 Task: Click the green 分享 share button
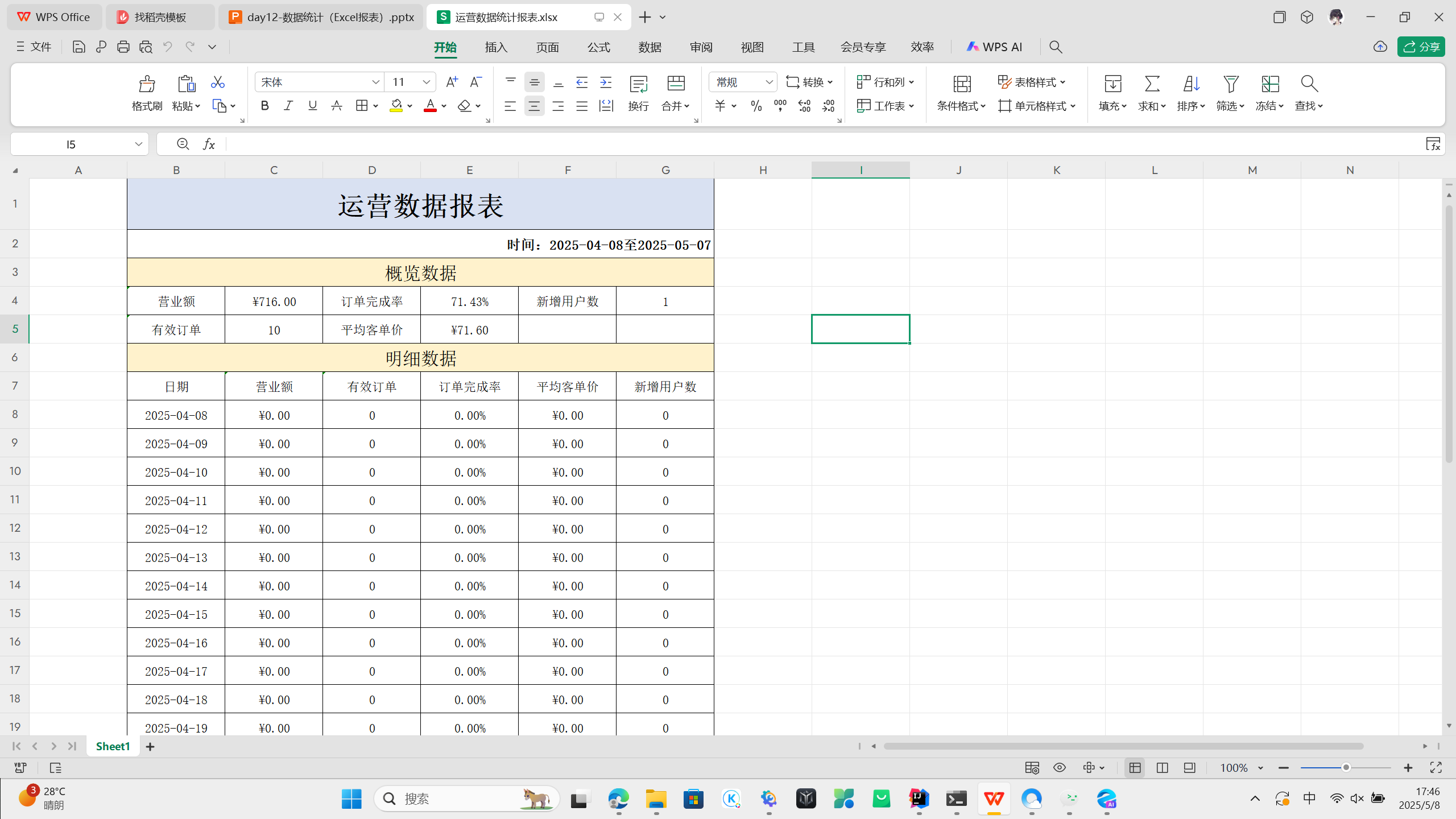point(1421,47)
